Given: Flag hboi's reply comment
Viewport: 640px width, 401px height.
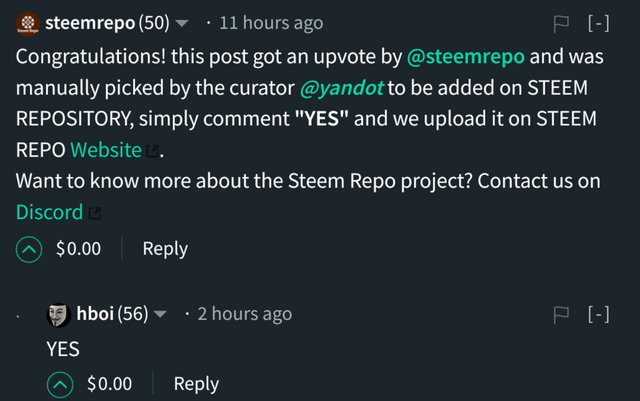Looking at the screenshot, I should point(561,315).
